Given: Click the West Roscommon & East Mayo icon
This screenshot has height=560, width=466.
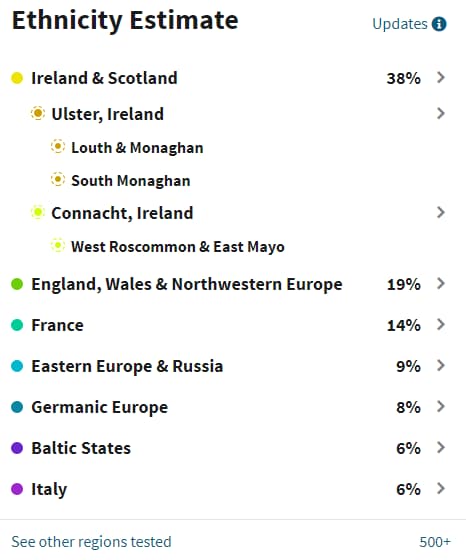Looking at the screenshot, I should 57,246.
